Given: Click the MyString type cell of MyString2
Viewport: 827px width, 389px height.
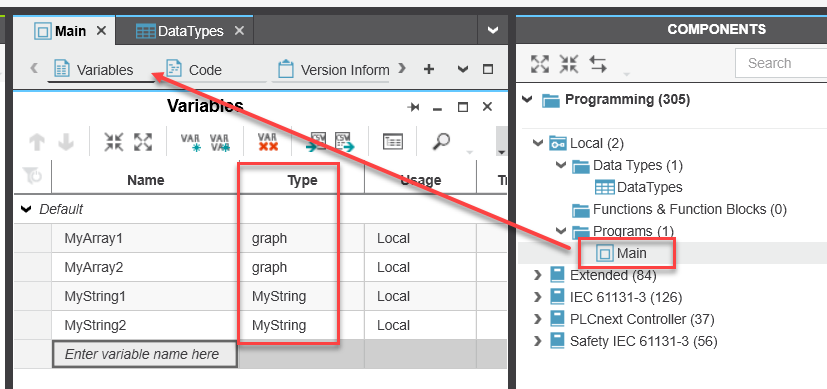Looking at the screenshot, I should click(302, 325).
